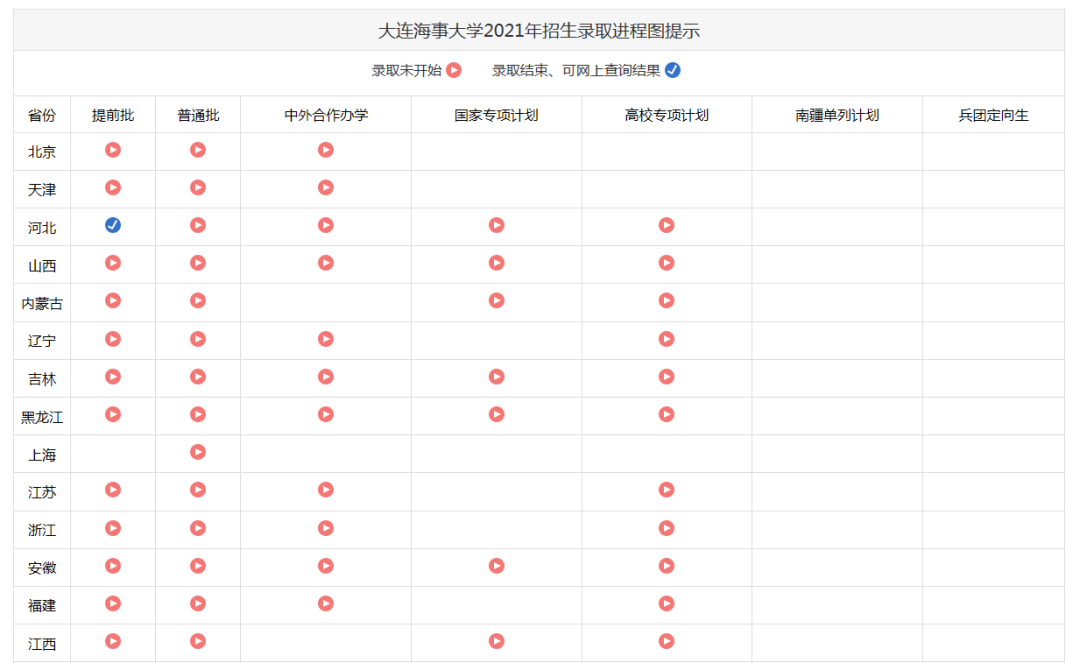Click the red legend icon beside 录取未开始
Image resolution: width=1080 pixels, height=663 pixels.
click(454, 70)
